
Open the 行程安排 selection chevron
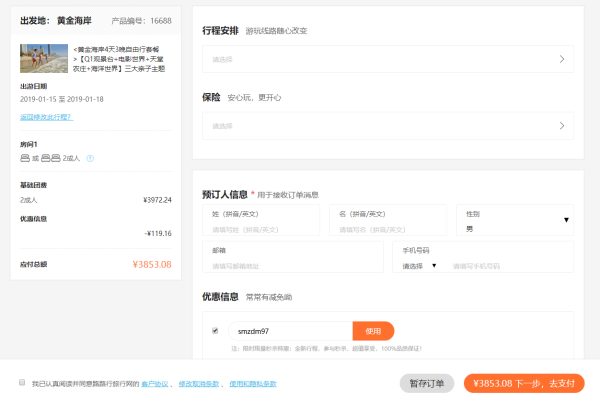(x=562, y=59)
